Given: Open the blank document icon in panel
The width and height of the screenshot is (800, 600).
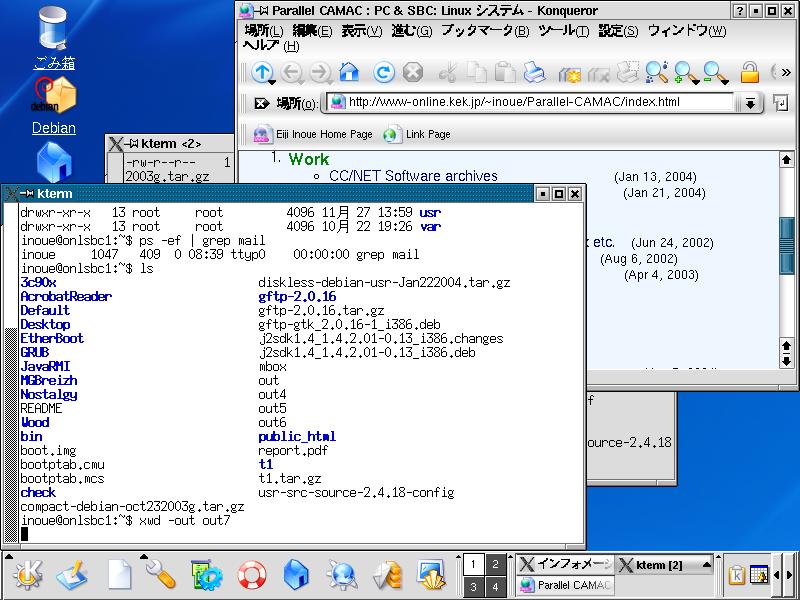Looking at the screenshot, I should coord(119,574).
